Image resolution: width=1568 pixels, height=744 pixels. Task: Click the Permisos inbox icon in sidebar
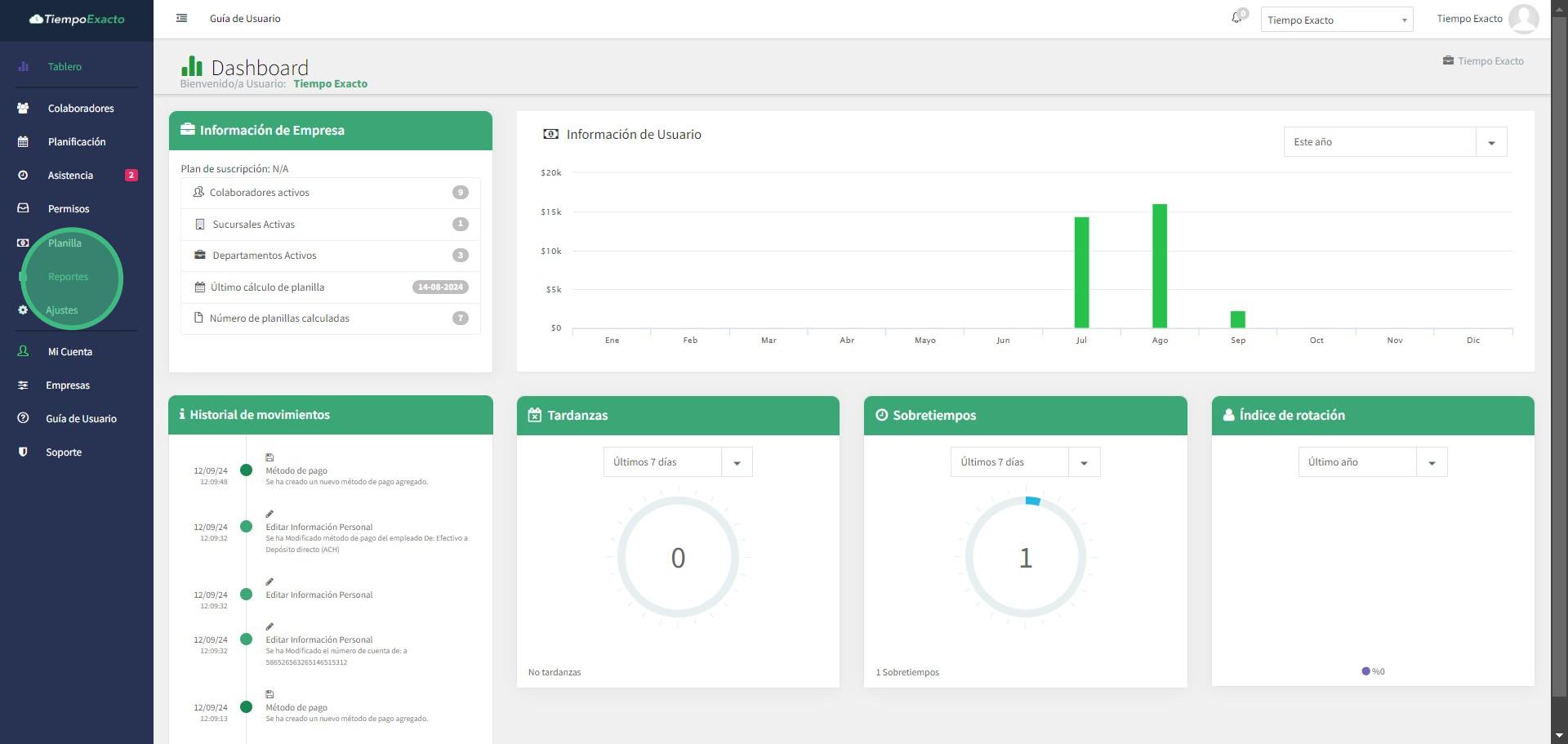(x=23, y=208)
